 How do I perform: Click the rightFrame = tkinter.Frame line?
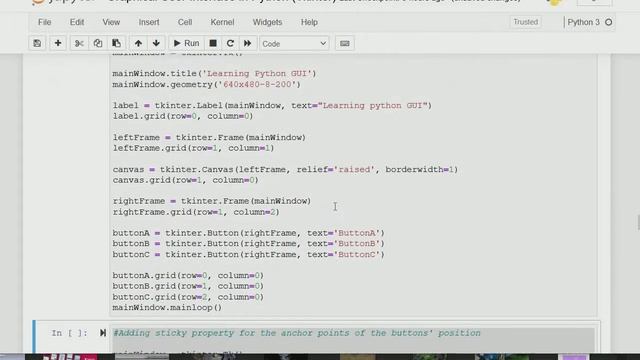tap(212, 201)
